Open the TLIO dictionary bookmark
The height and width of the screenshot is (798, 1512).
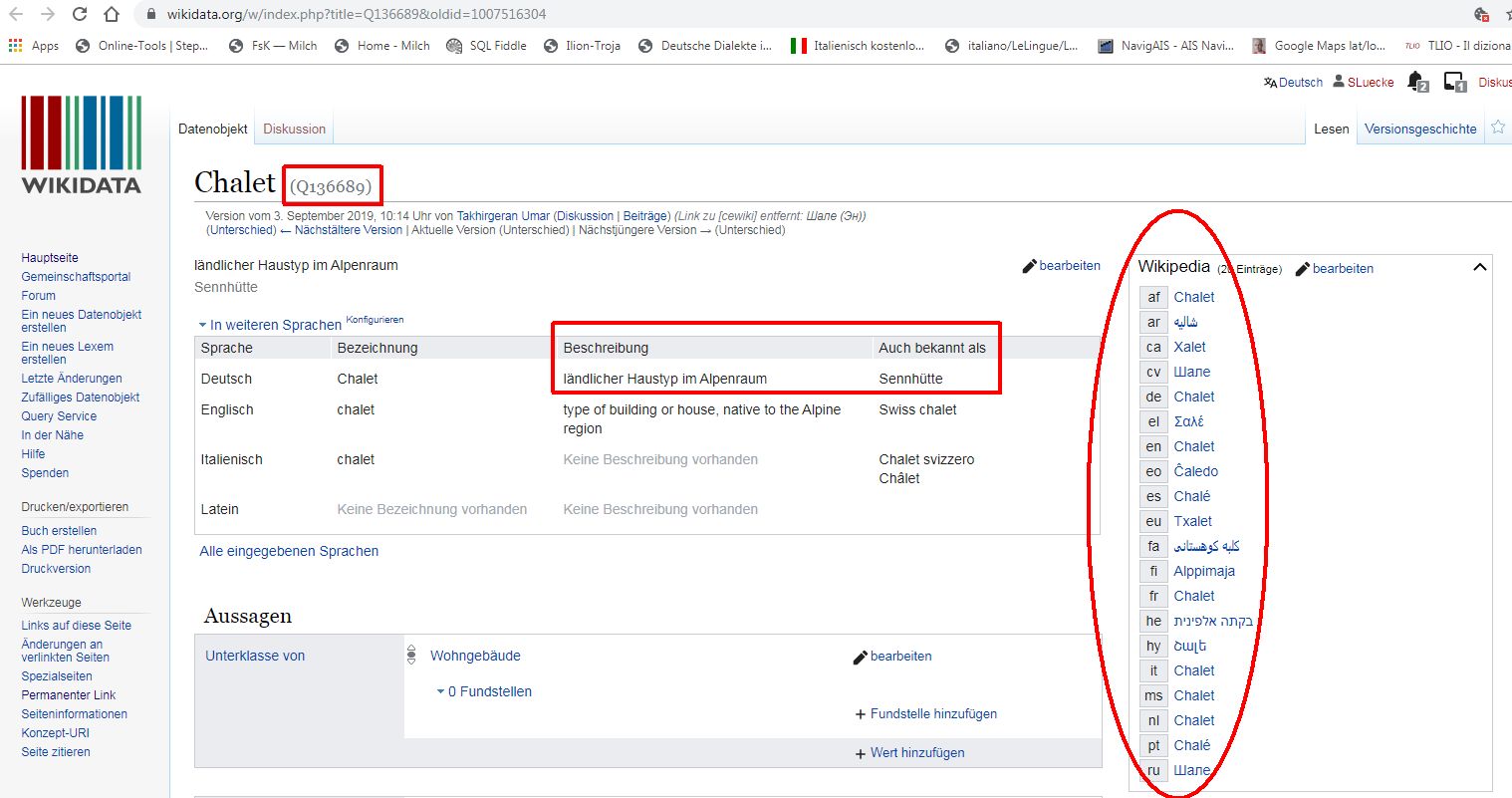click(1457, 46)
